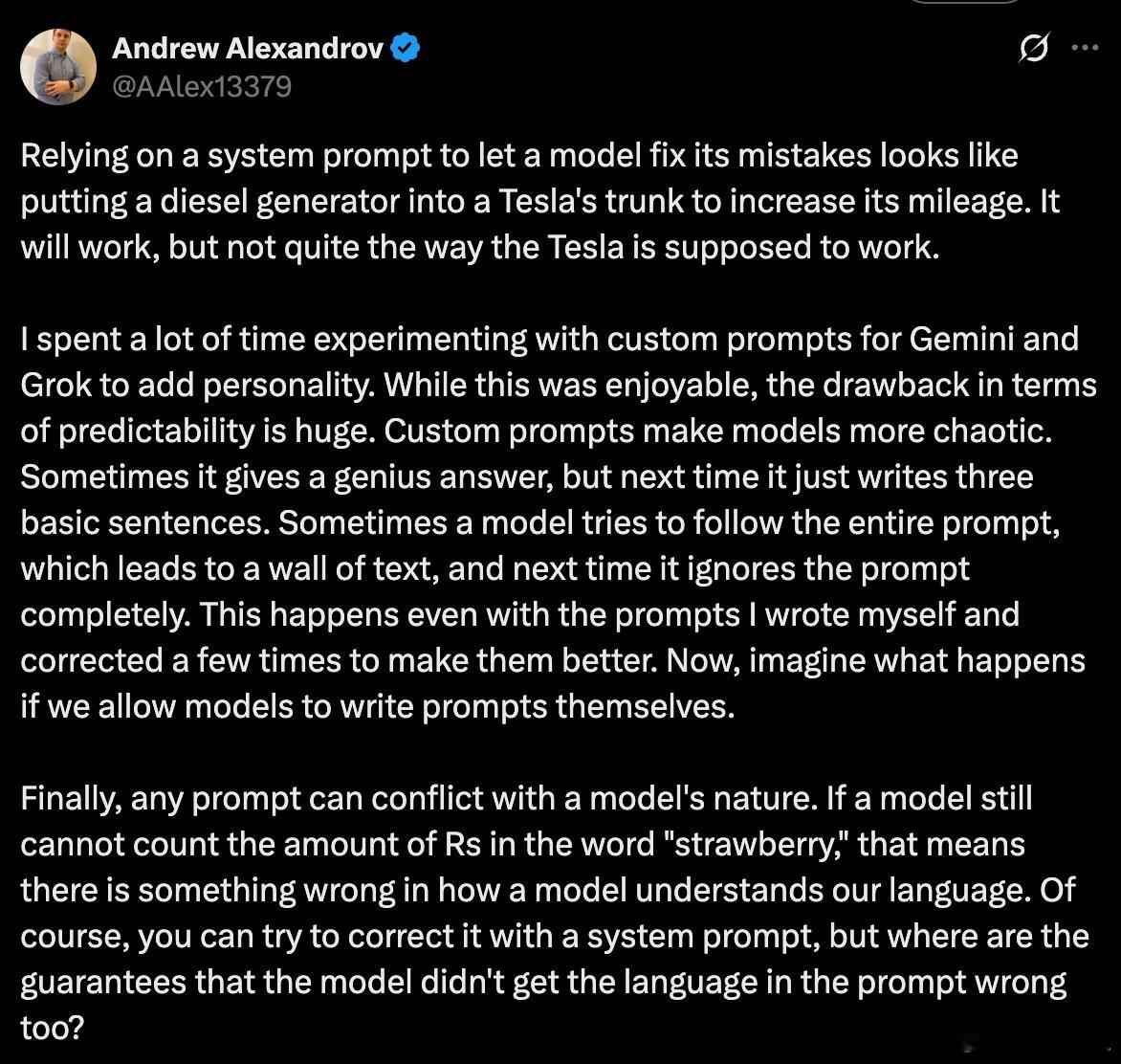Click the word "Finally," starting the last paragraph

point(71,799)
